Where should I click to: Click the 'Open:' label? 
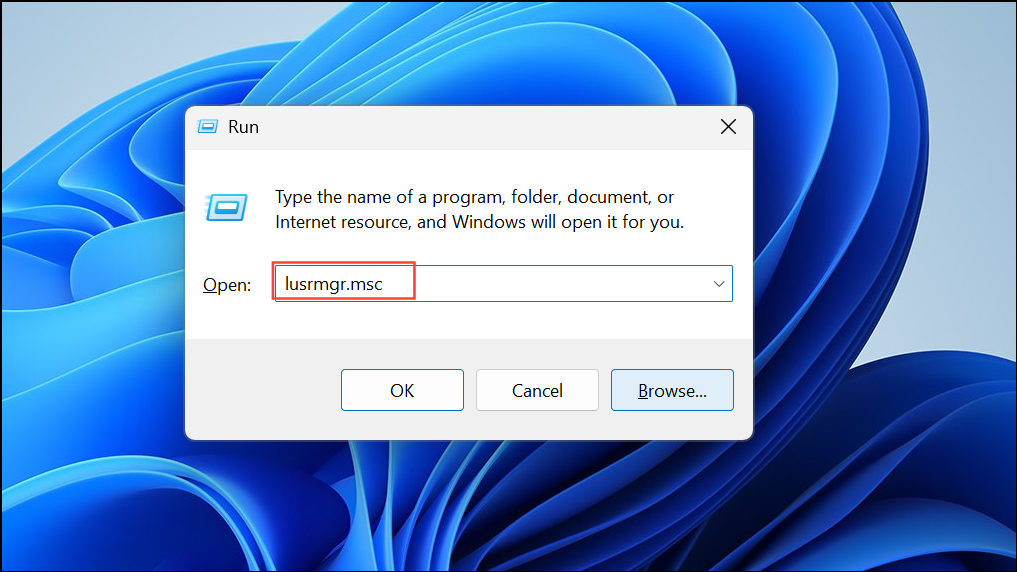point(227,285)
